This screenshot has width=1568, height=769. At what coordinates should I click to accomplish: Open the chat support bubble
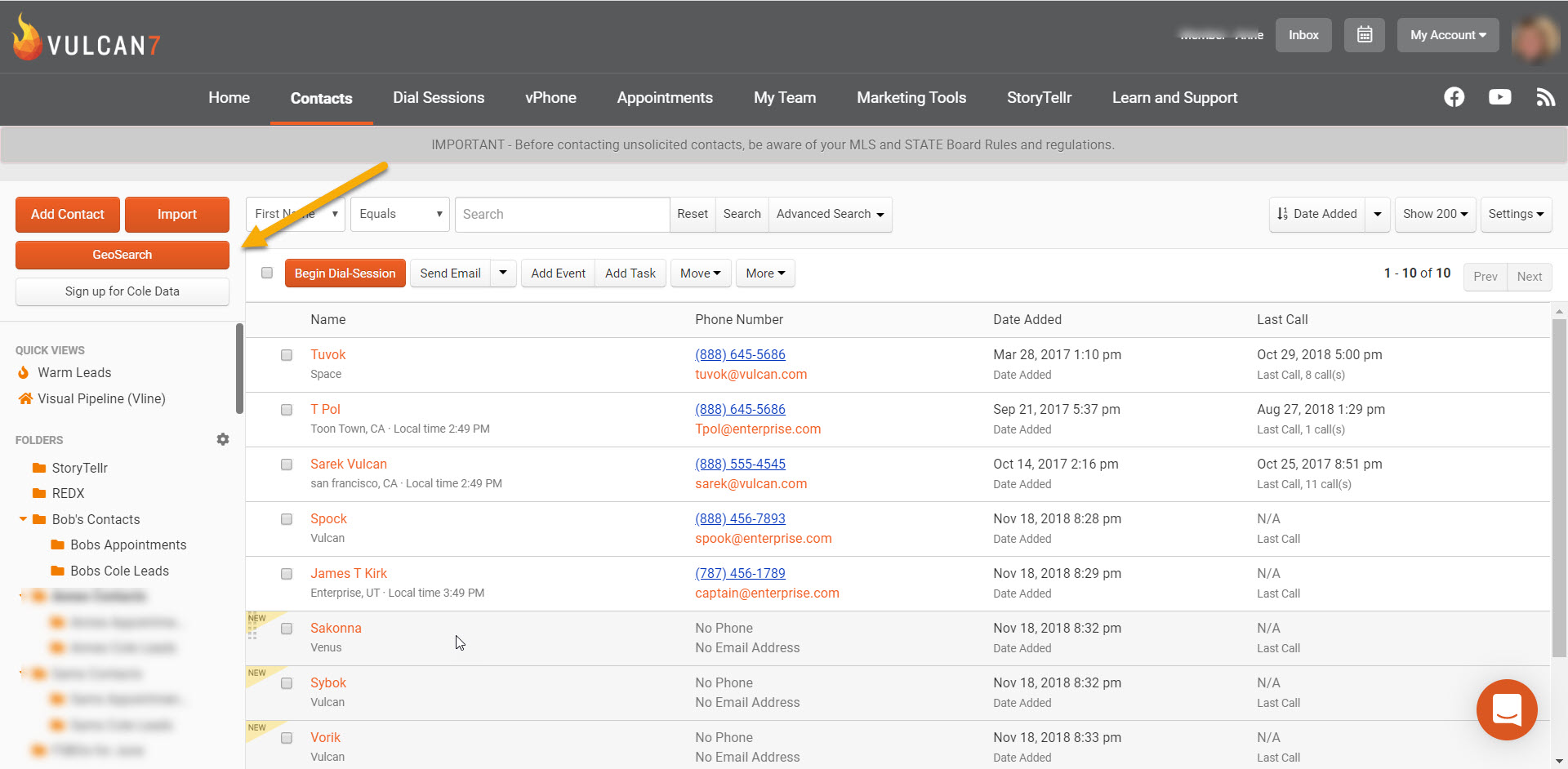(1507, 709)
